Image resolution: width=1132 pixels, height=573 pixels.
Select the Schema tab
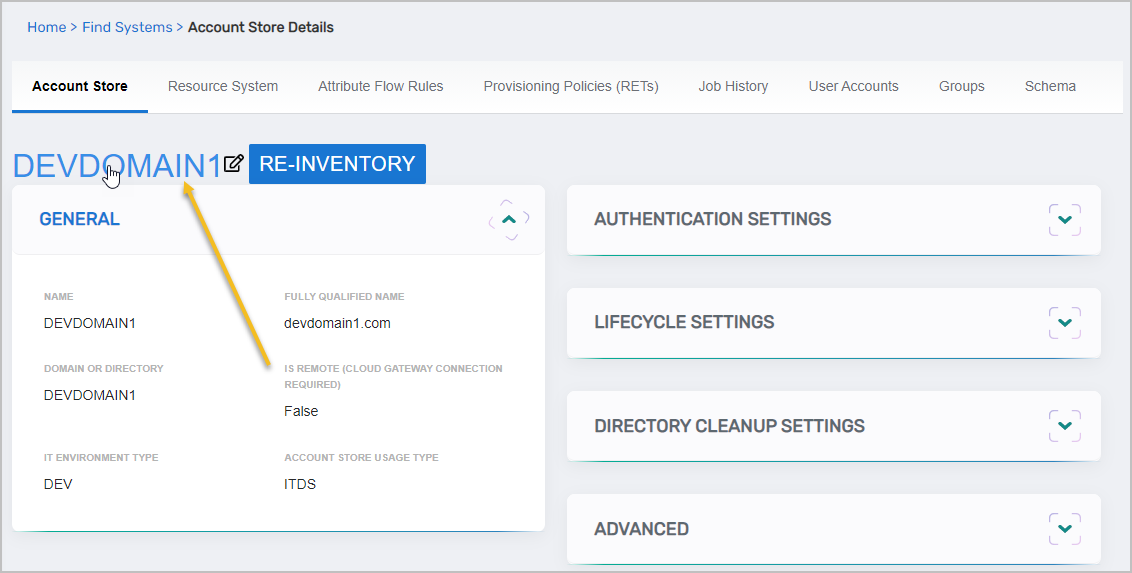click(x=1050, y=86)
